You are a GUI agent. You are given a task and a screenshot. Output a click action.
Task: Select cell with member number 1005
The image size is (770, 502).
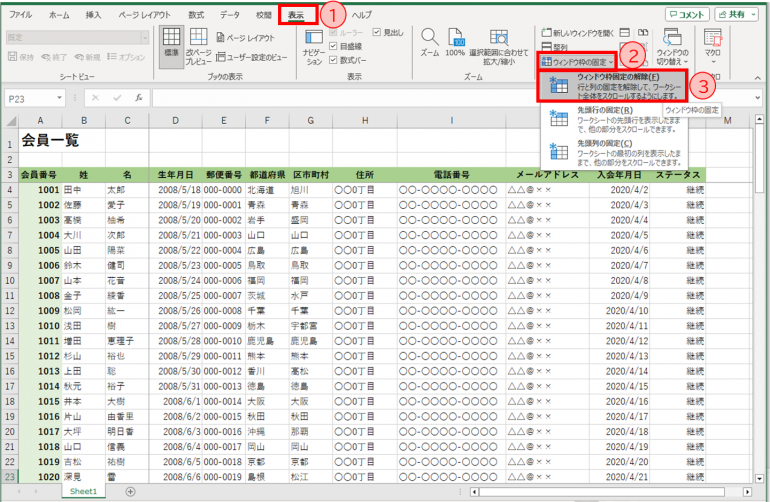(40, 251)
